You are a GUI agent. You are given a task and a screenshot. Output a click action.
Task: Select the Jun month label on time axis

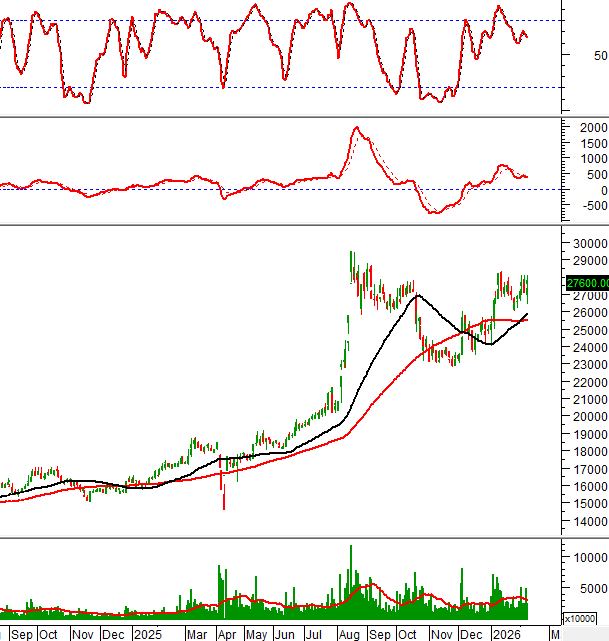pos(286,634)
